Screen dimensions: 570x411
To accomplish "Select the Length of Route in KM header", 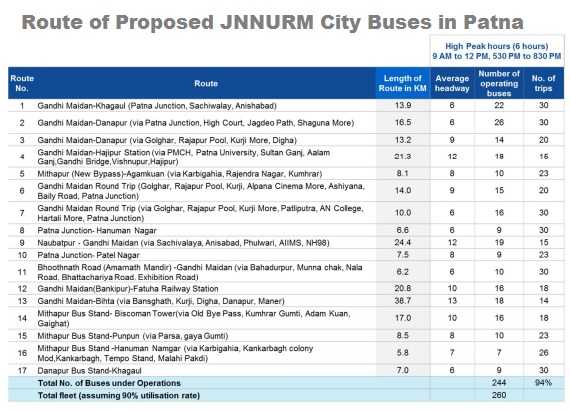I will 402,83.
